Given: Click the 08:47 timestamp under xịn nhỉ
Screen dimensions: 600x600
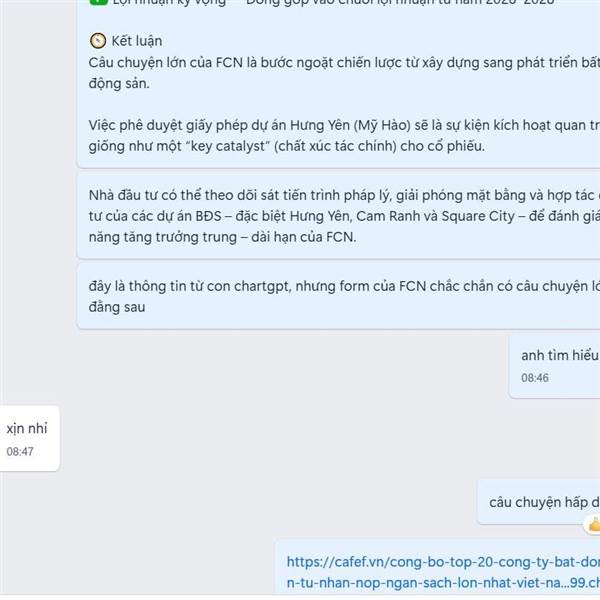Looking at the screenshot, I should pyautogui.click(x=20, y=452).
